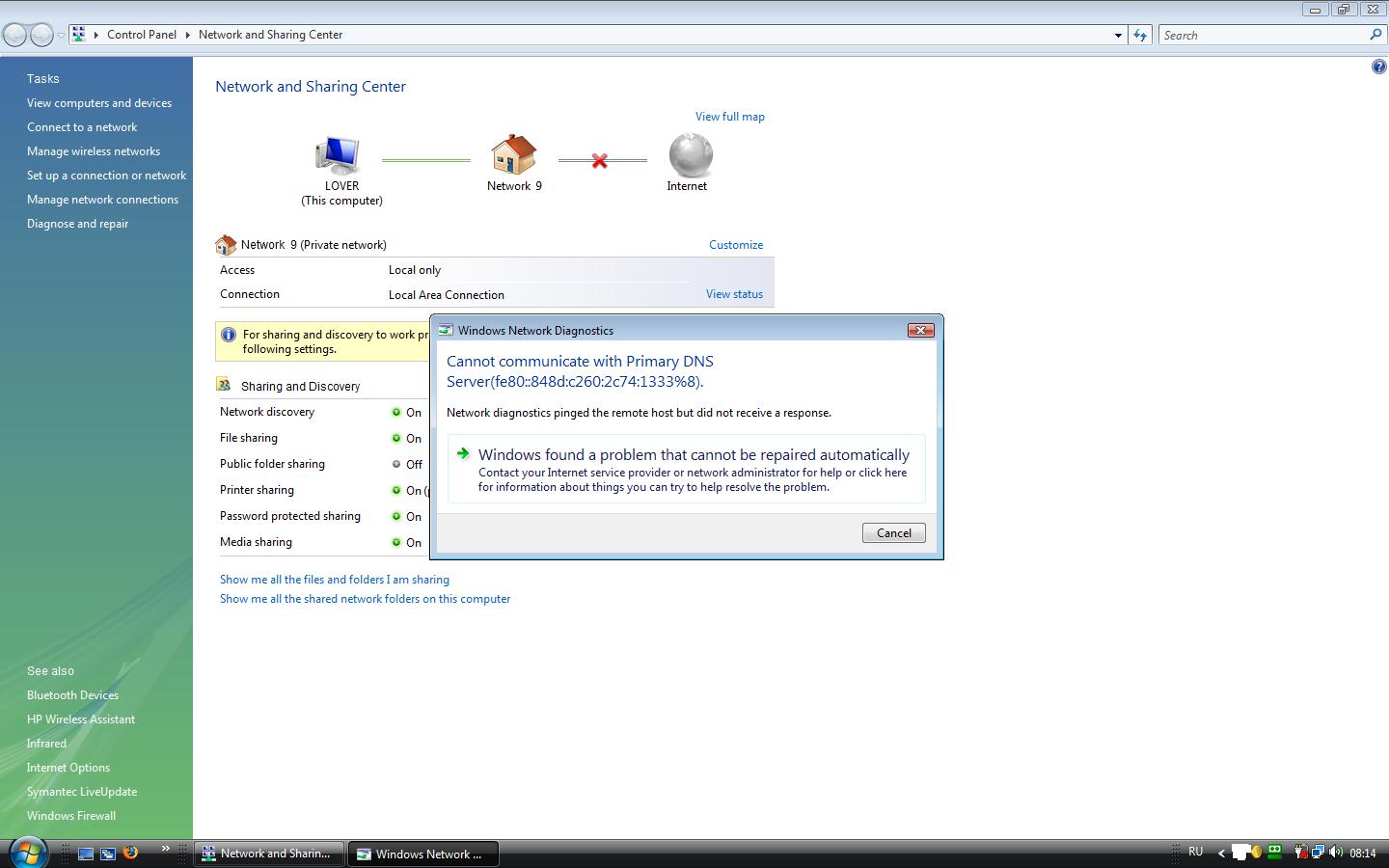Toggle Public folder sharing Off indicator
Image resolution: width=1389 pixels, height=868 pixels.
point(396,464)
